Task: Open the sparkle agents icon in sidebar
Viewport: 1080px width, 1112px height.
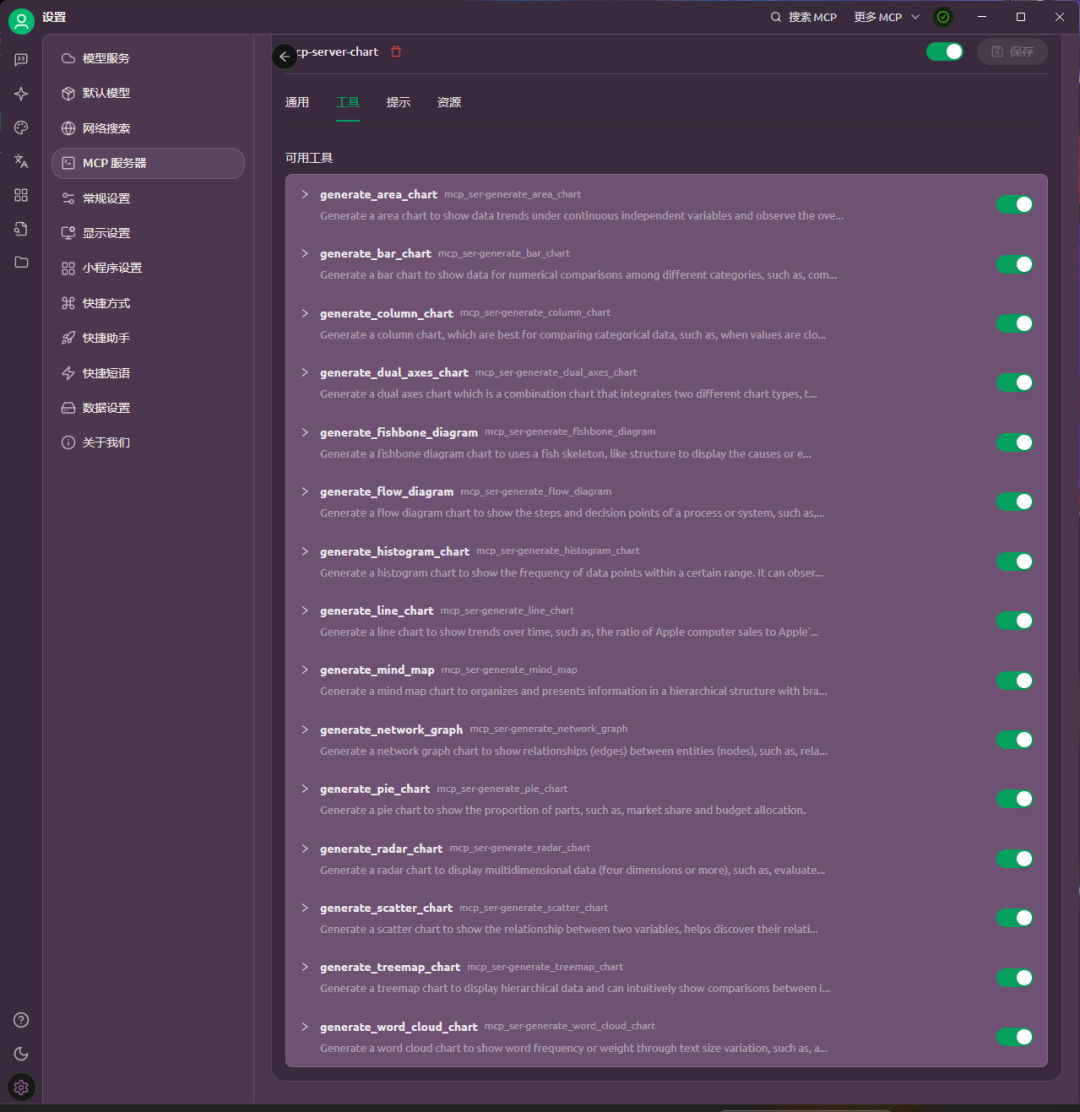Action: pos(21,94)
